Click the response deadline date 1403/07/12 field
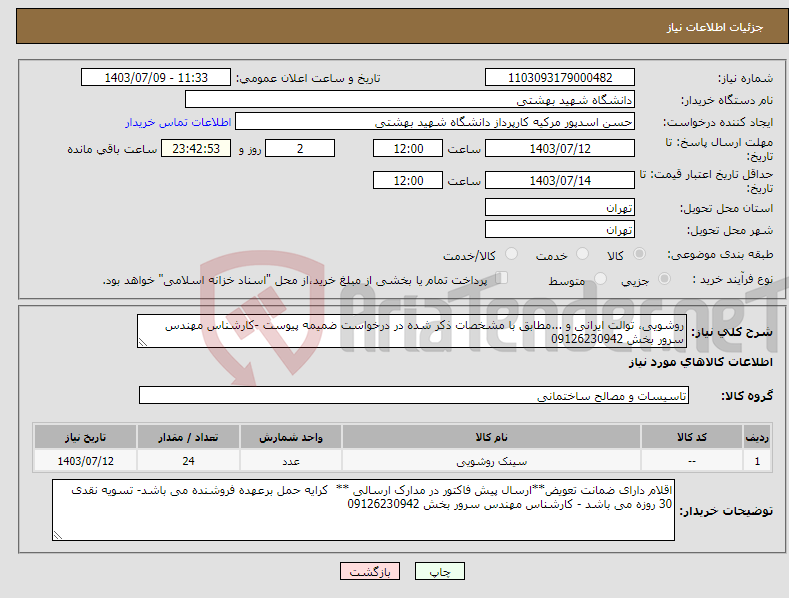The height and width of the screenshot is (598, 789). (x=560, y=148)
